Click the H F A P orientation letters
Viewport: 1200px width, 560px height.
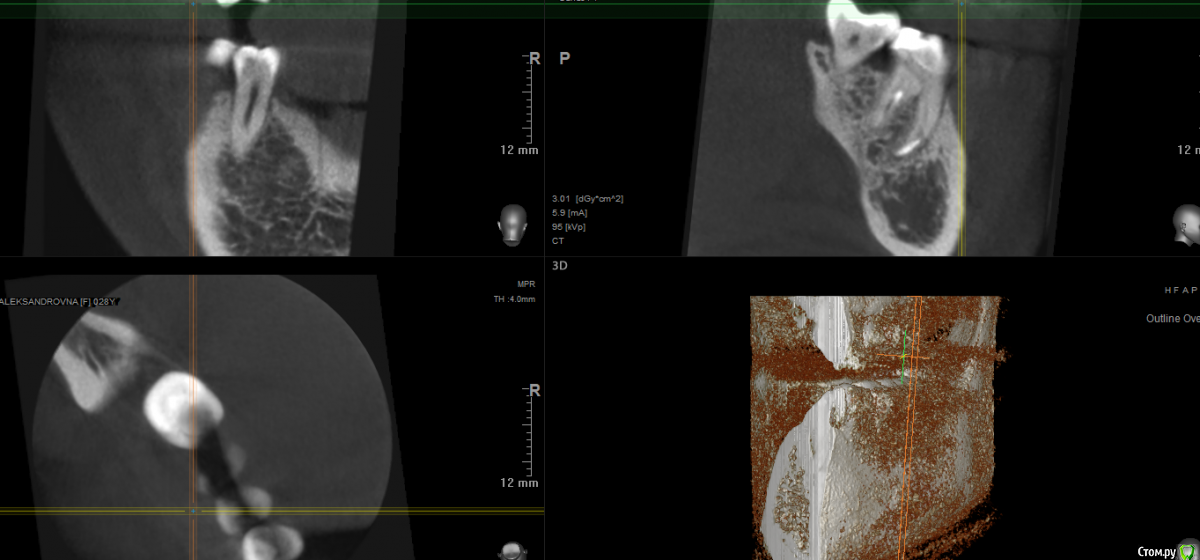click(1180, 290)
